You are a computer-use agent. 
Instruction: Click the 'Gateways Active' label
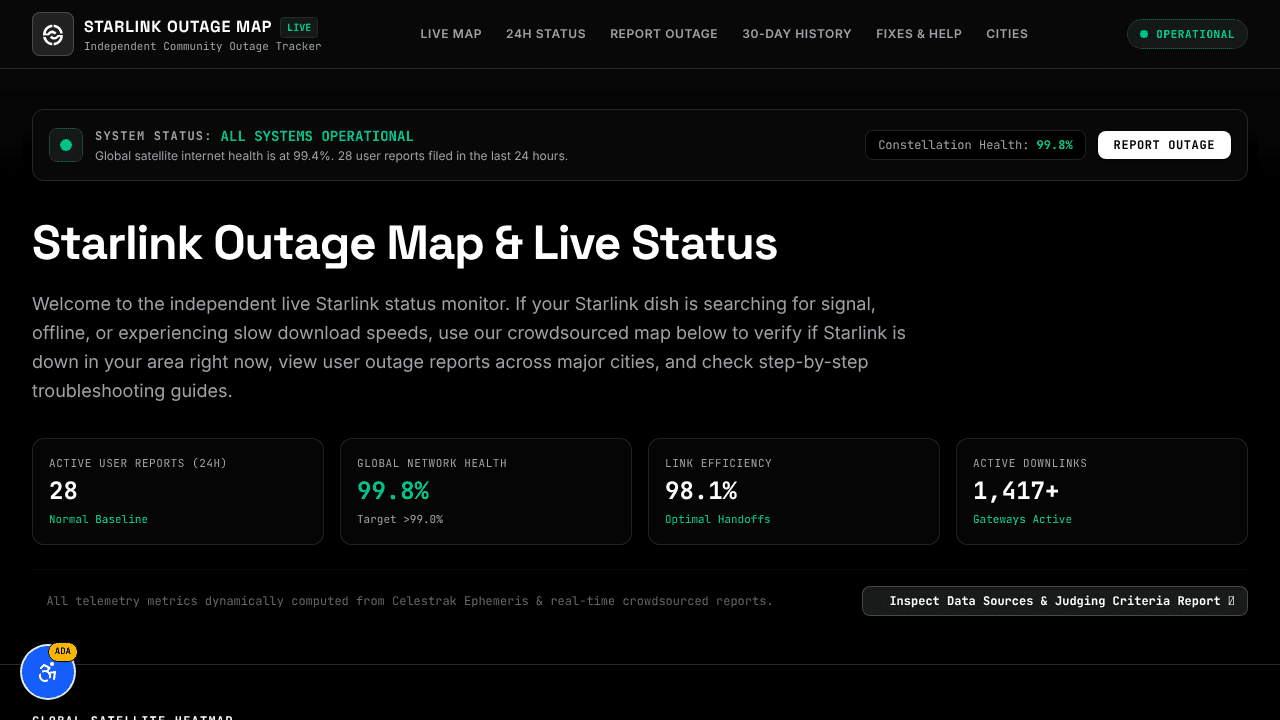(1022, 519)
